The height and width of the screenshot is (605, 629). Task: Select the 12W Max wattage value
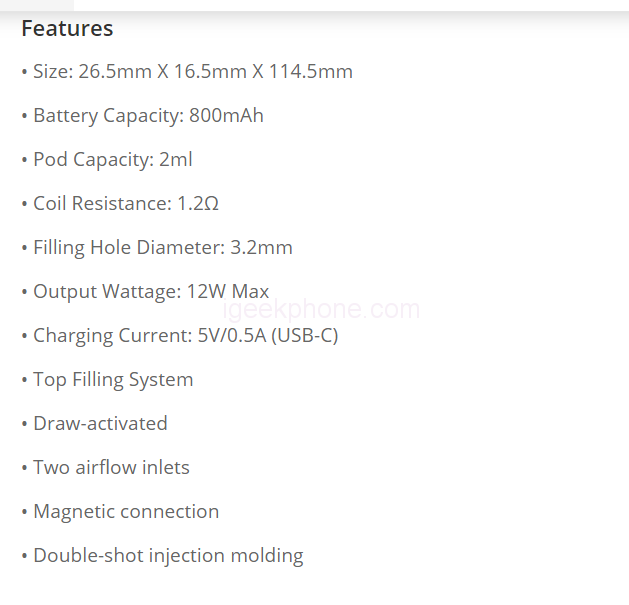pyautogui.click(x=228, y=292)
